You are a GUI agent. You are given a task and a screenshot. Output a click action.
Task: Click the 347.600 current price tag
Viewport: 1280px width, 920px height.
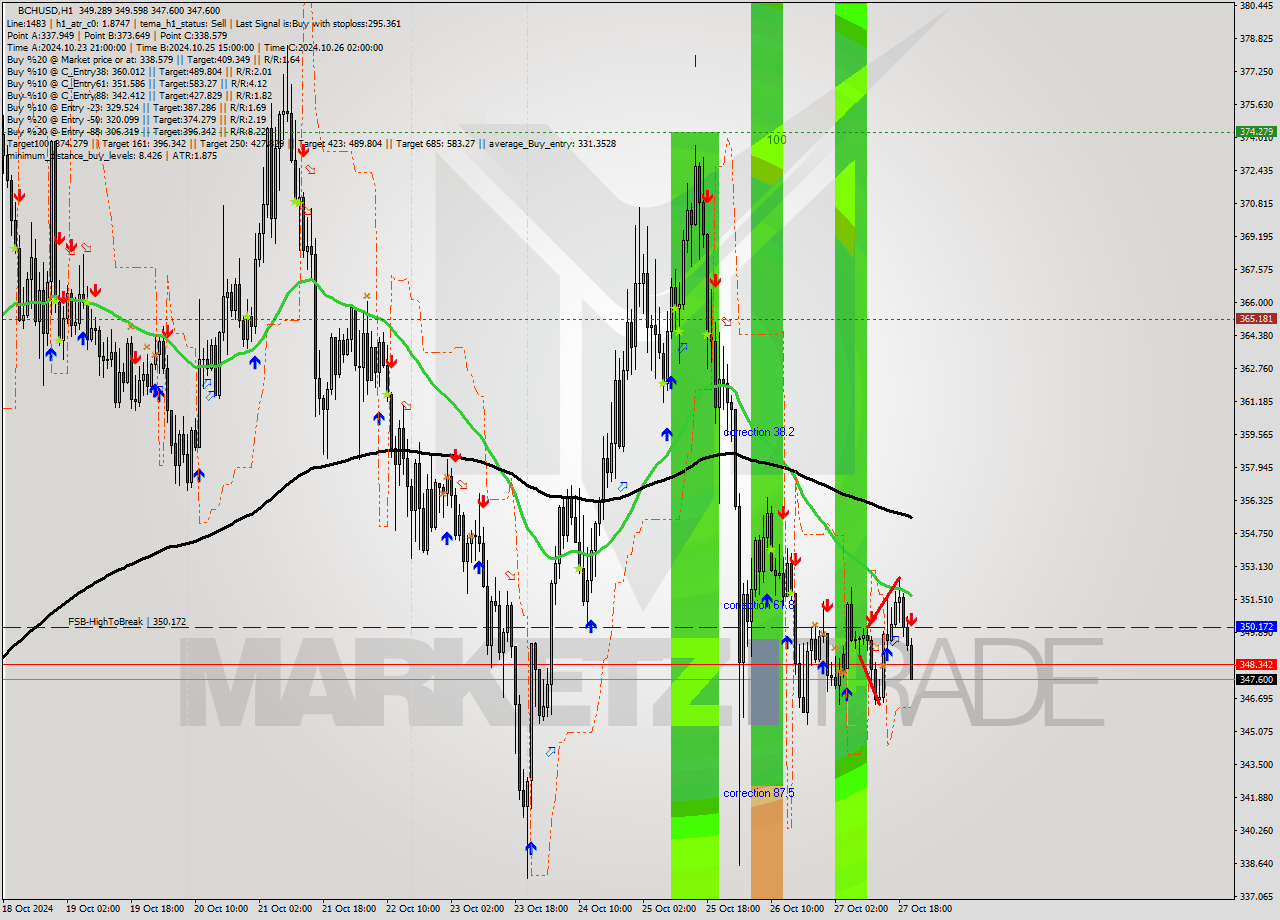(1256, 679)
